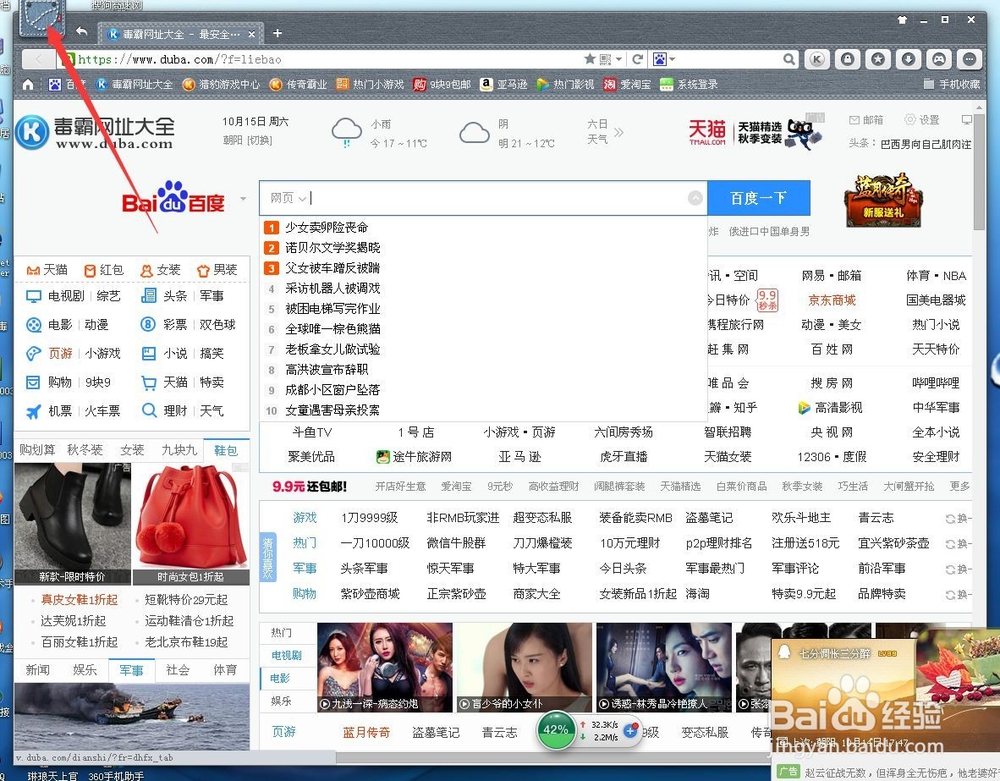Click the 42% memory accelerator ball
The image size is (1000, 781).
coord(555,730)
